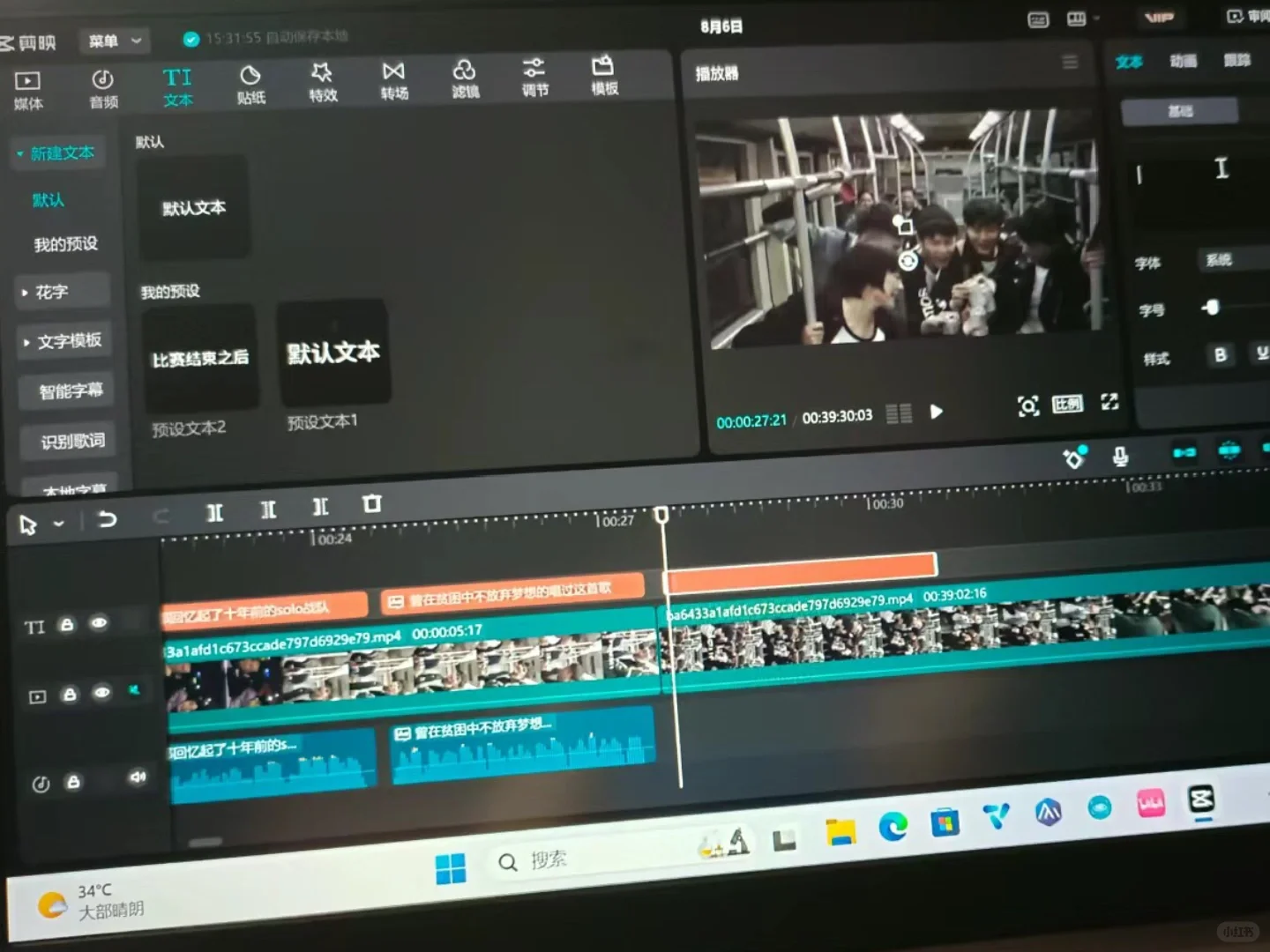
Task: Select the 文本 text tab in the top toolbar
Action: coord(177,87)
